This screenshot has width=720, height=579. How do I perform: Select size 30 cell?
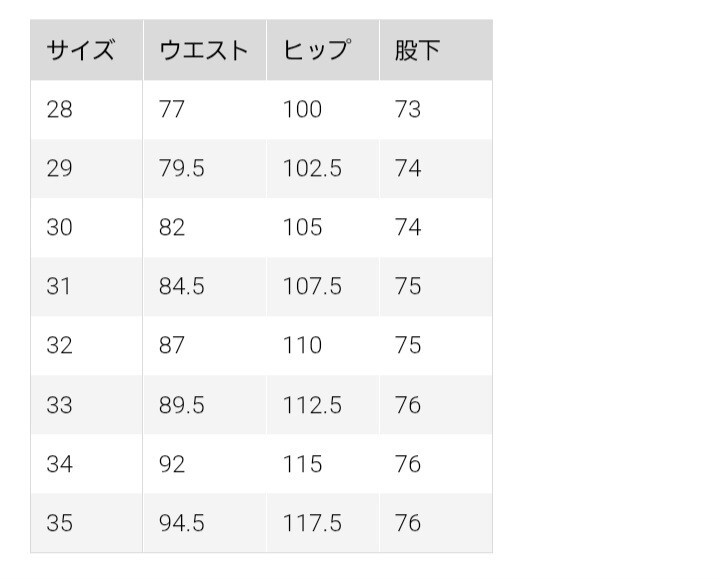pos(60,228)
